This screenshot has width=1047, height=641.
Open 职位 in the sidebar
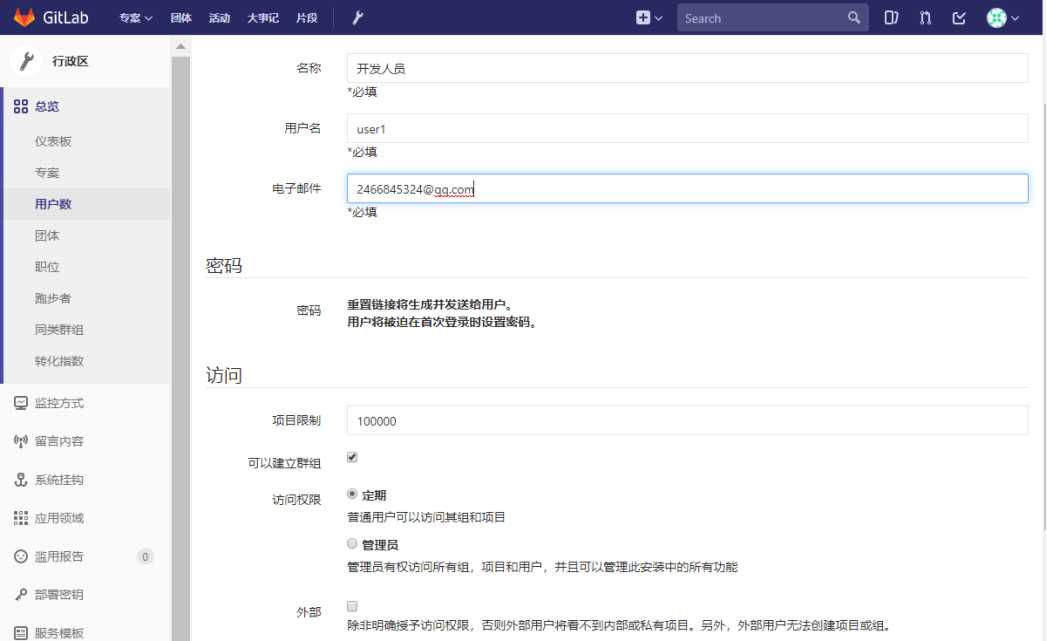point(47,267)
